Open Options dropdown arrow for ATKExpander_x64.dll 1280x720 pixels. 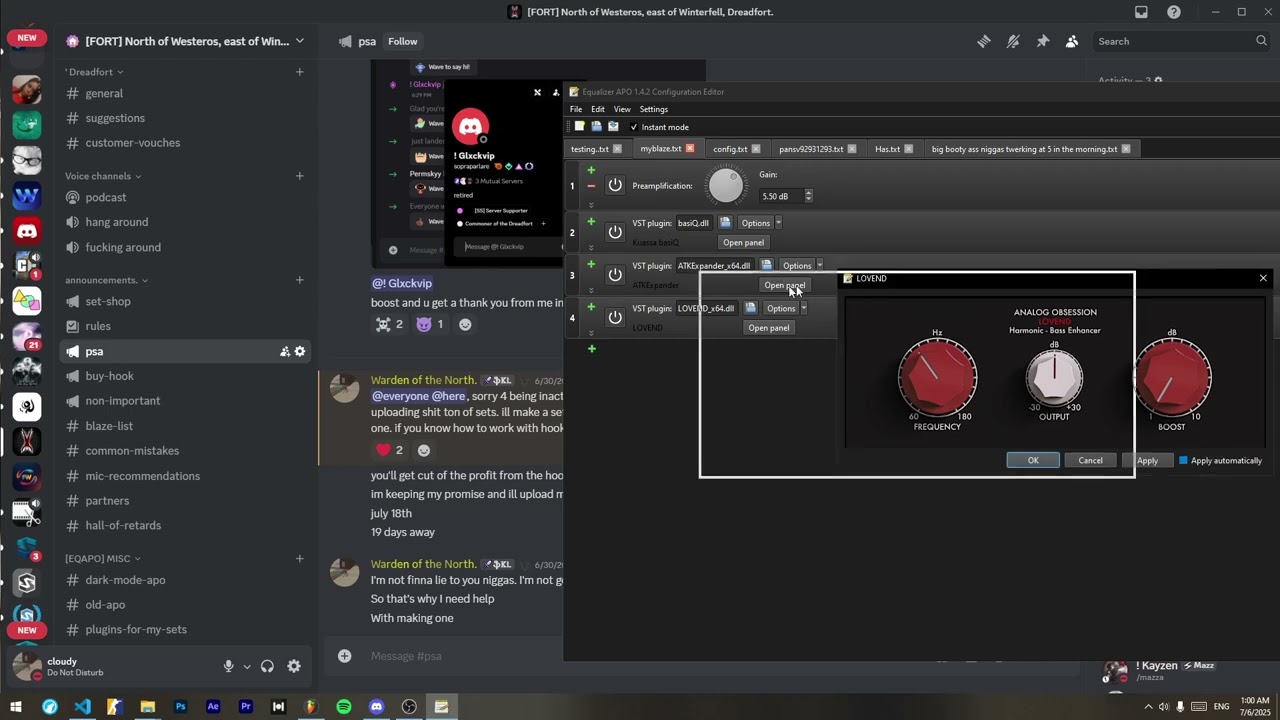(x=820, y=266)
